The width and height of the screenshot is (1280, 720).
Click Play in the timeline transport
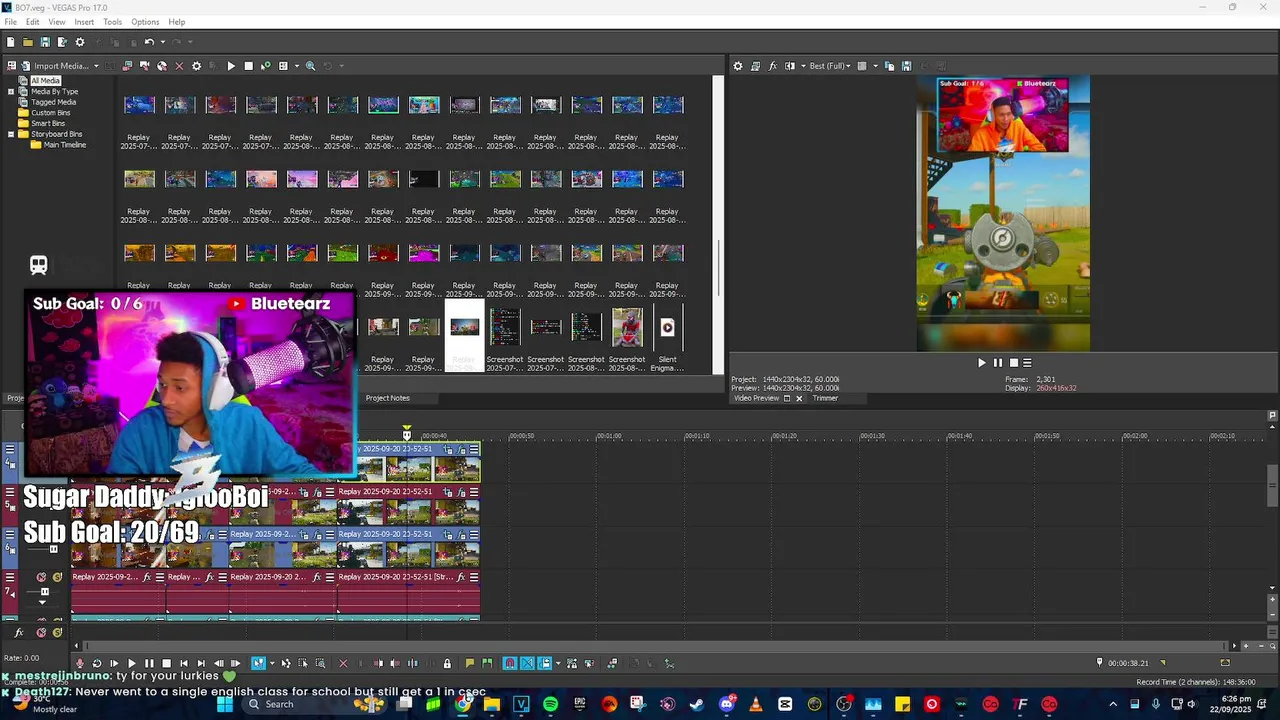pyautogui.click(x=131, y=663)
